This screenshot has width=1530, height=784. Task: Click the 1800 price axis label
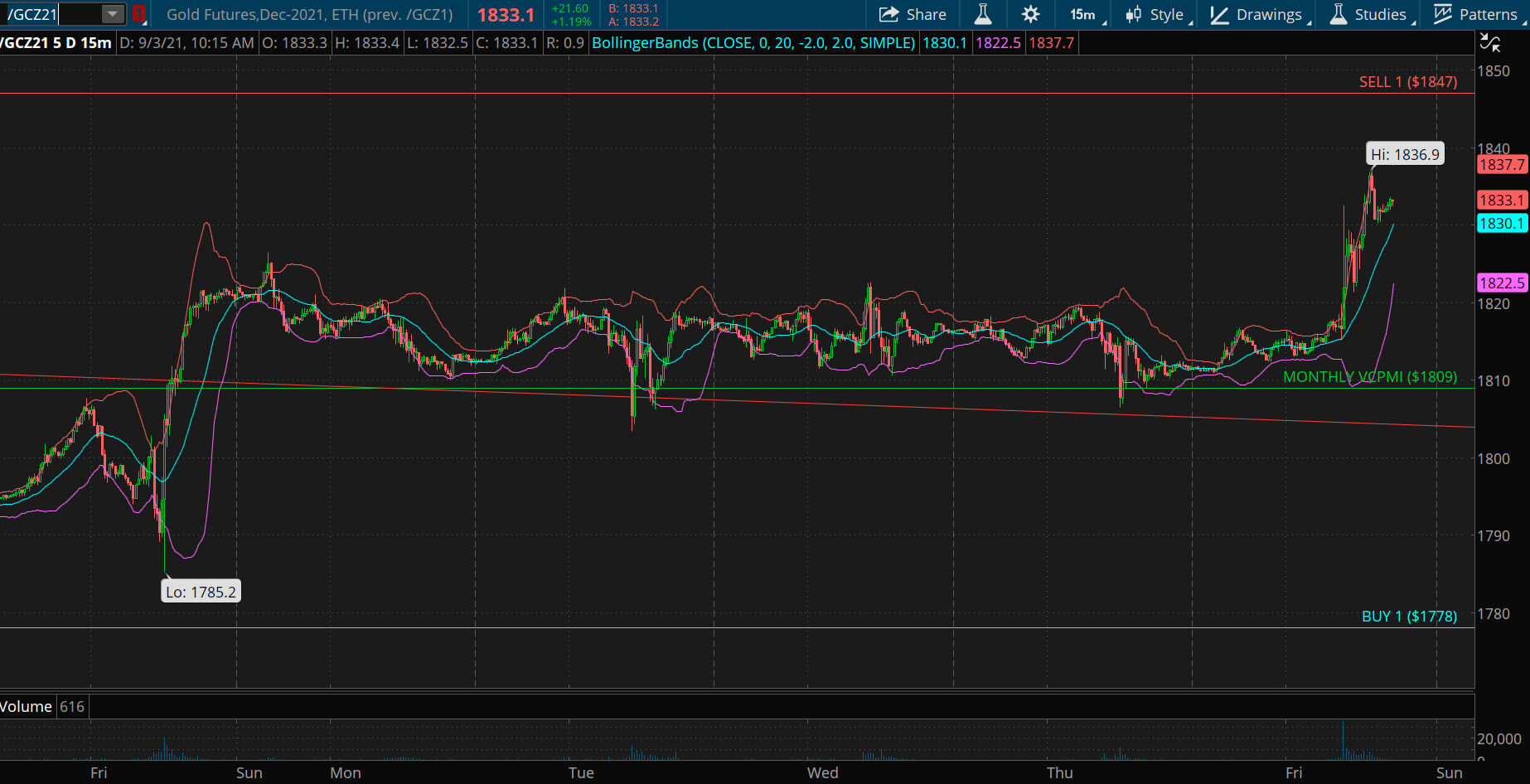pos(1494,458)
